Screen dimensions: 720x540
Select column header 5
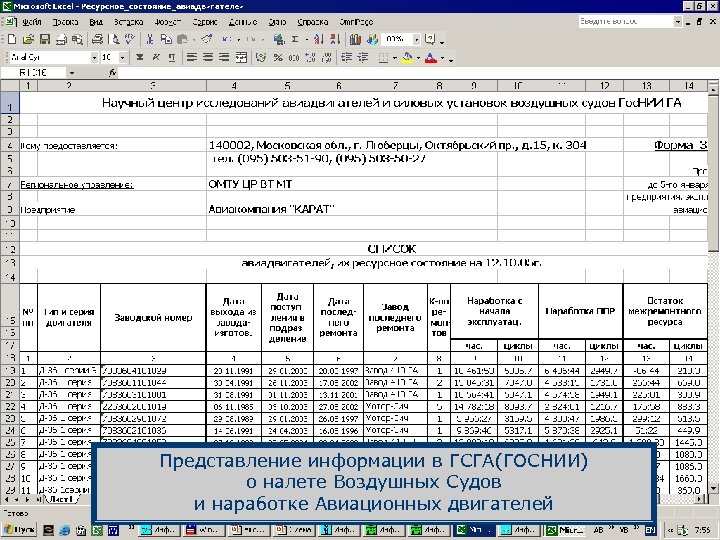click(x=287, y=85)
